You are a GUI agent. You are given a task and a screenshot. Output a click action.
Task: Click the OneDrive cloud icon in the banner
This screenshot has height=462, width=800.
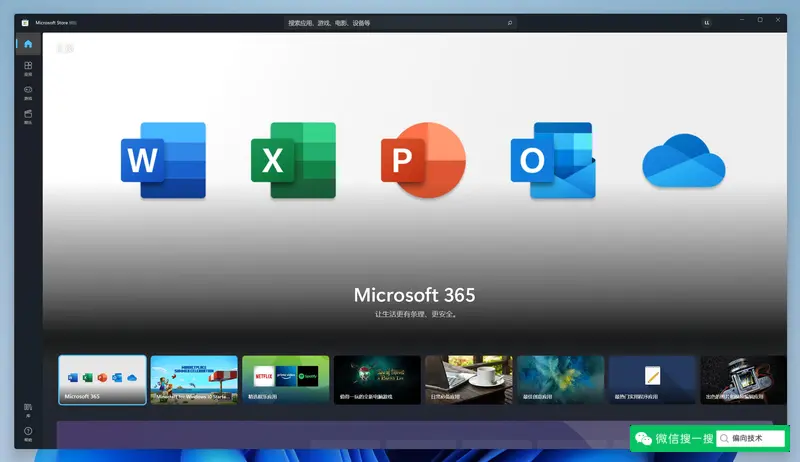tap(684, 161)
